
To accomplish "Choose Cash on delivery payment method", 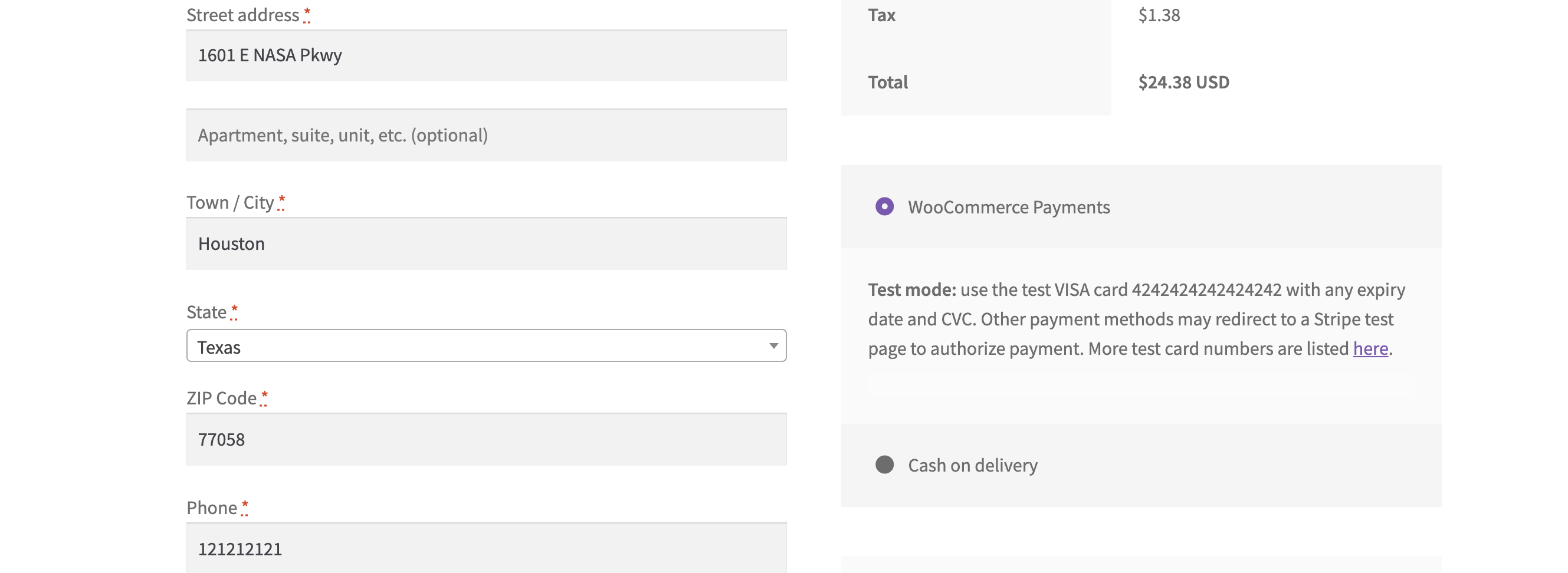I will [x=884, y=465].
